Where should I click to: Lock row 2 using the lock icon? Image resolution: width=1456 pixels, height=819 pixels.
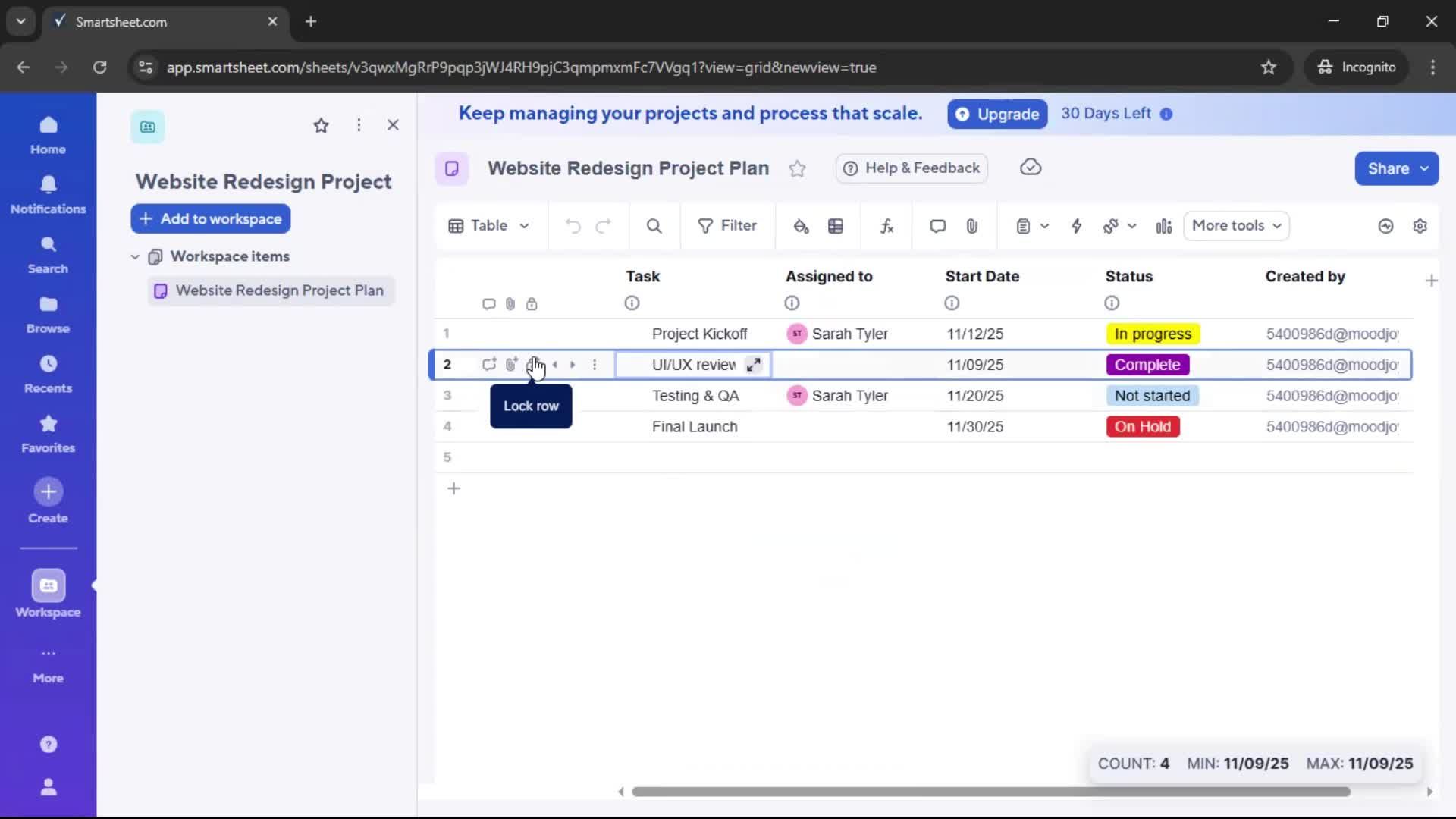(x=534, y=365)
